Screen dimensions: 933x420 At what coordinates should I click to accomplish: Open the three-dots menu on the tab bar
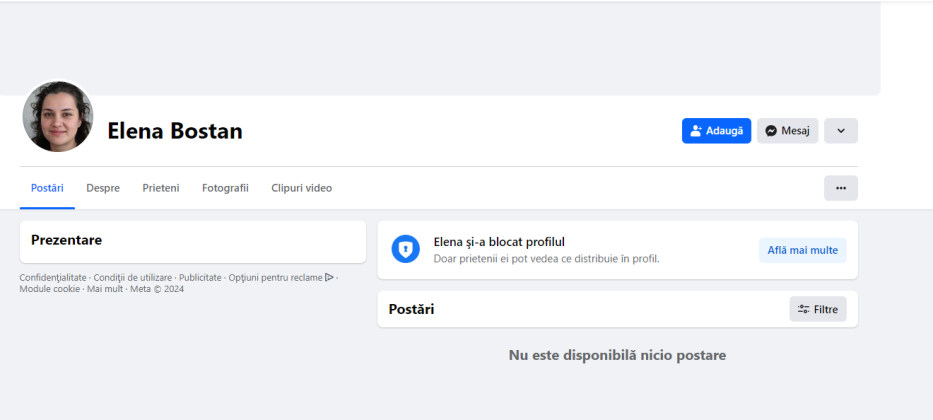coord(841,188)
